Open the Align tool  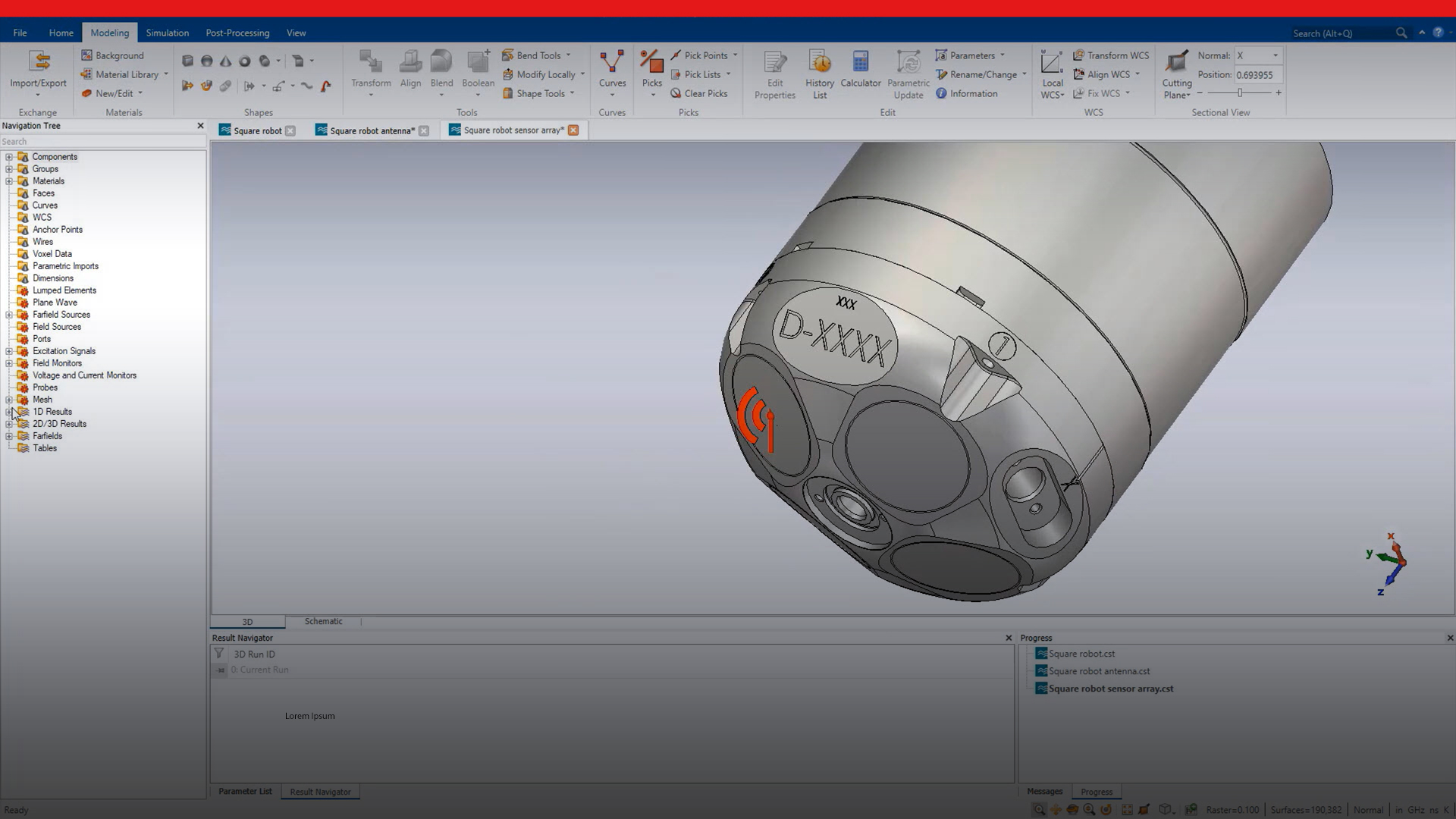click(410, 72)
